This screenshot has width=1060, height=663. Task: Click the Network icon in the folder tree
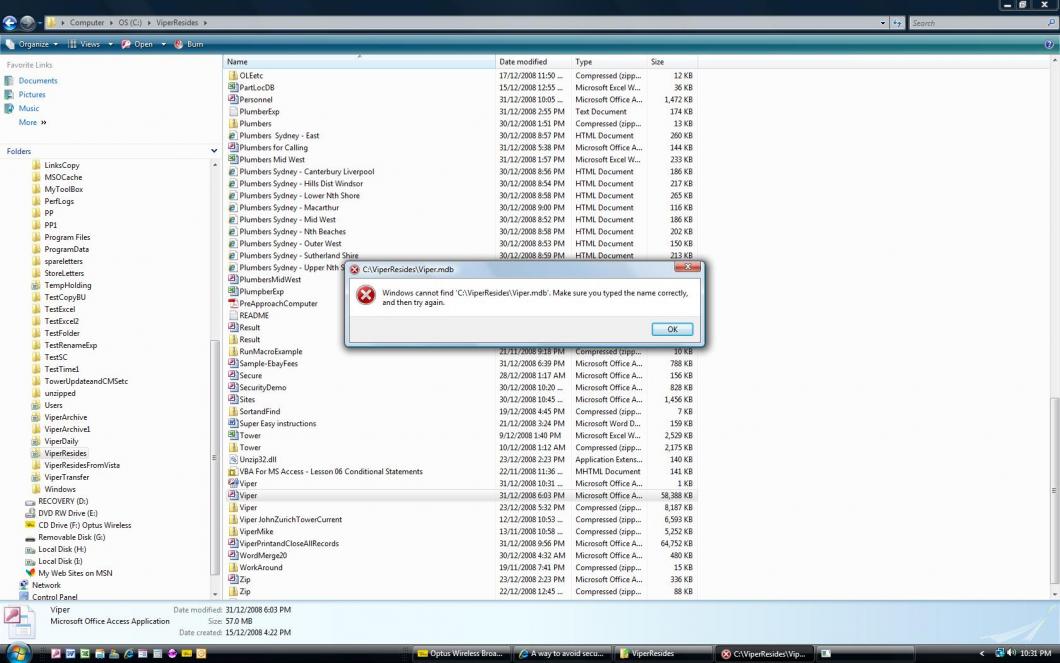tap(24, 585)
